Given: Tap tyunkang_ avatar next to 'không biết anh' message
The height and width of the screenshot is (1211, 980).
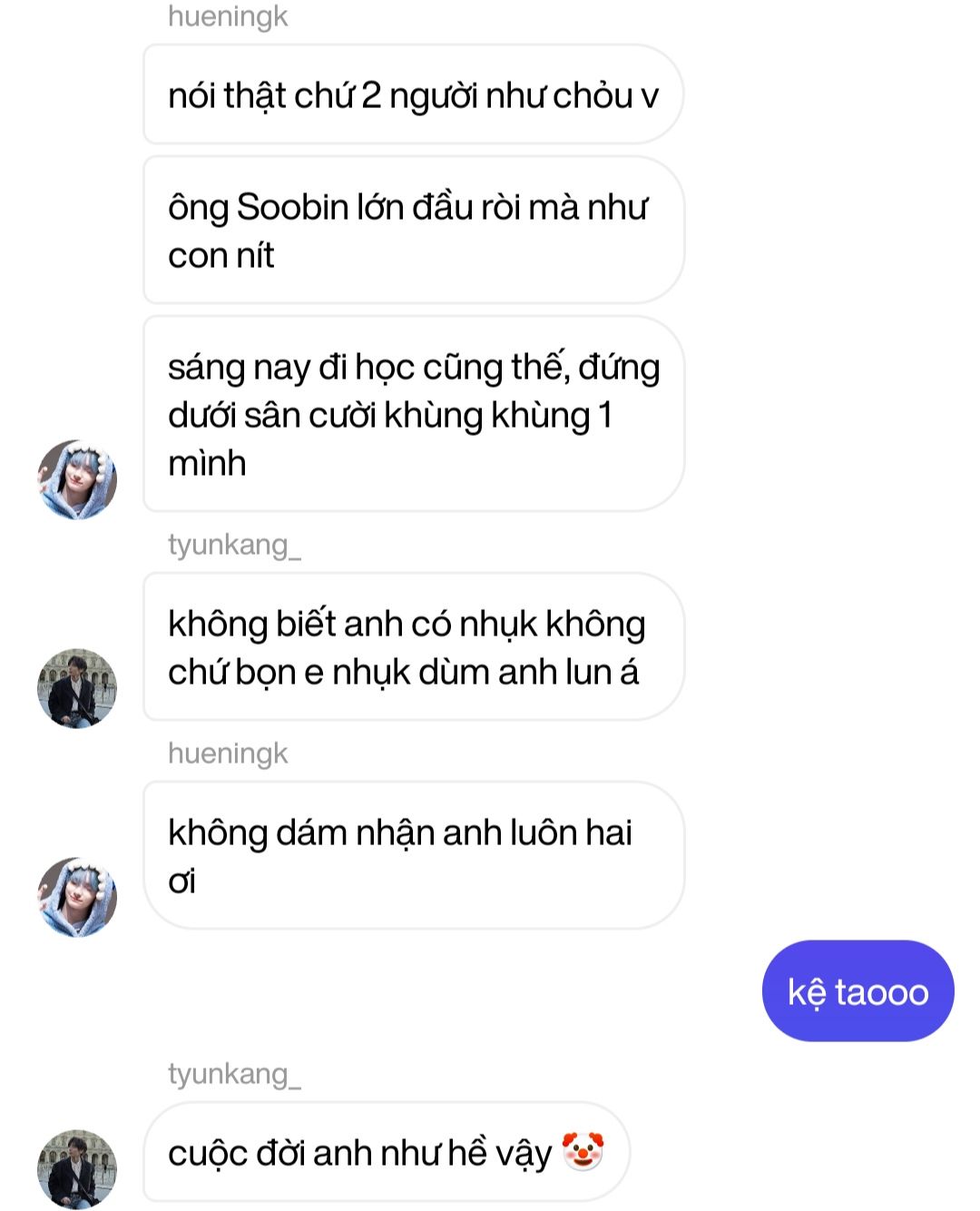Looking at the screenshot, I should point(77,688).
